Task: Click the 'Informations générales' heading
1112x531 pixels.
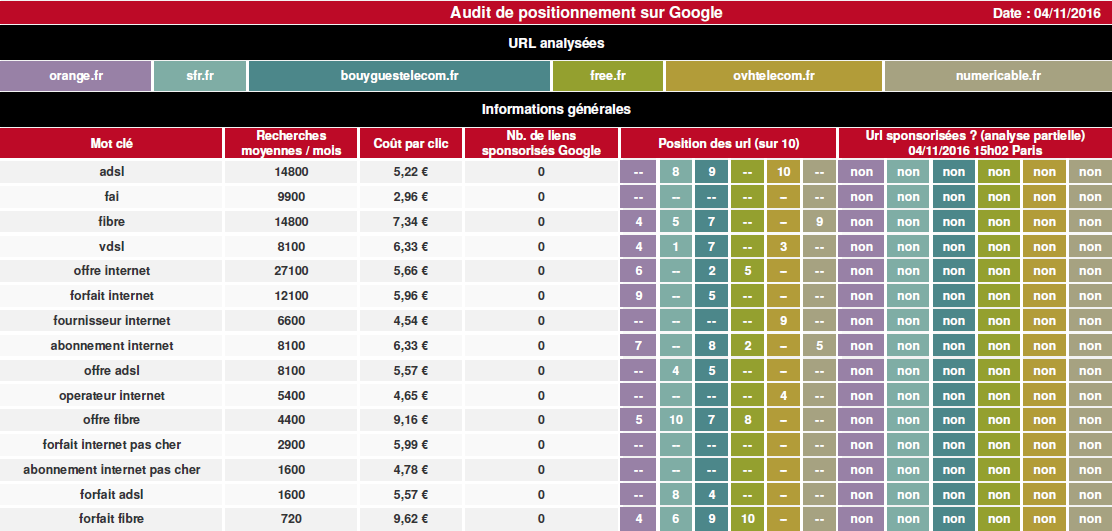Action: click(x=556, y=109)
